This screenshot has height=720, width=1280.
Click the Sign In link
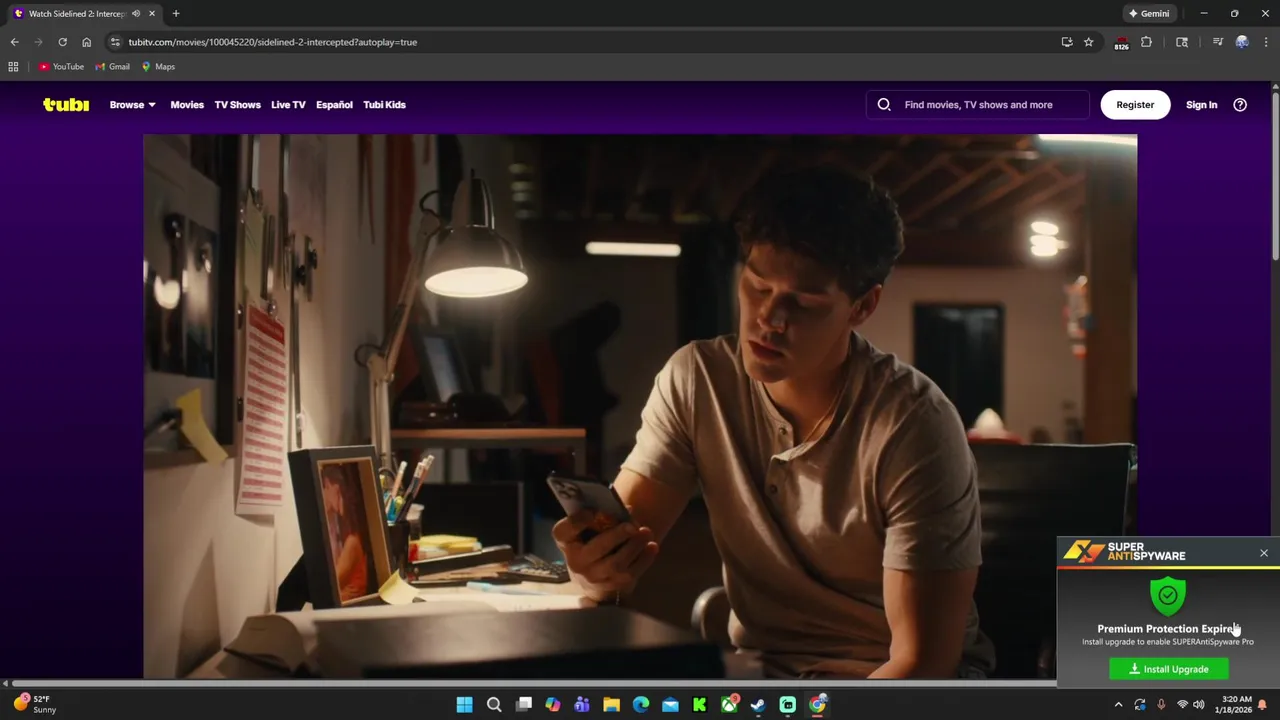point(1201,104)
